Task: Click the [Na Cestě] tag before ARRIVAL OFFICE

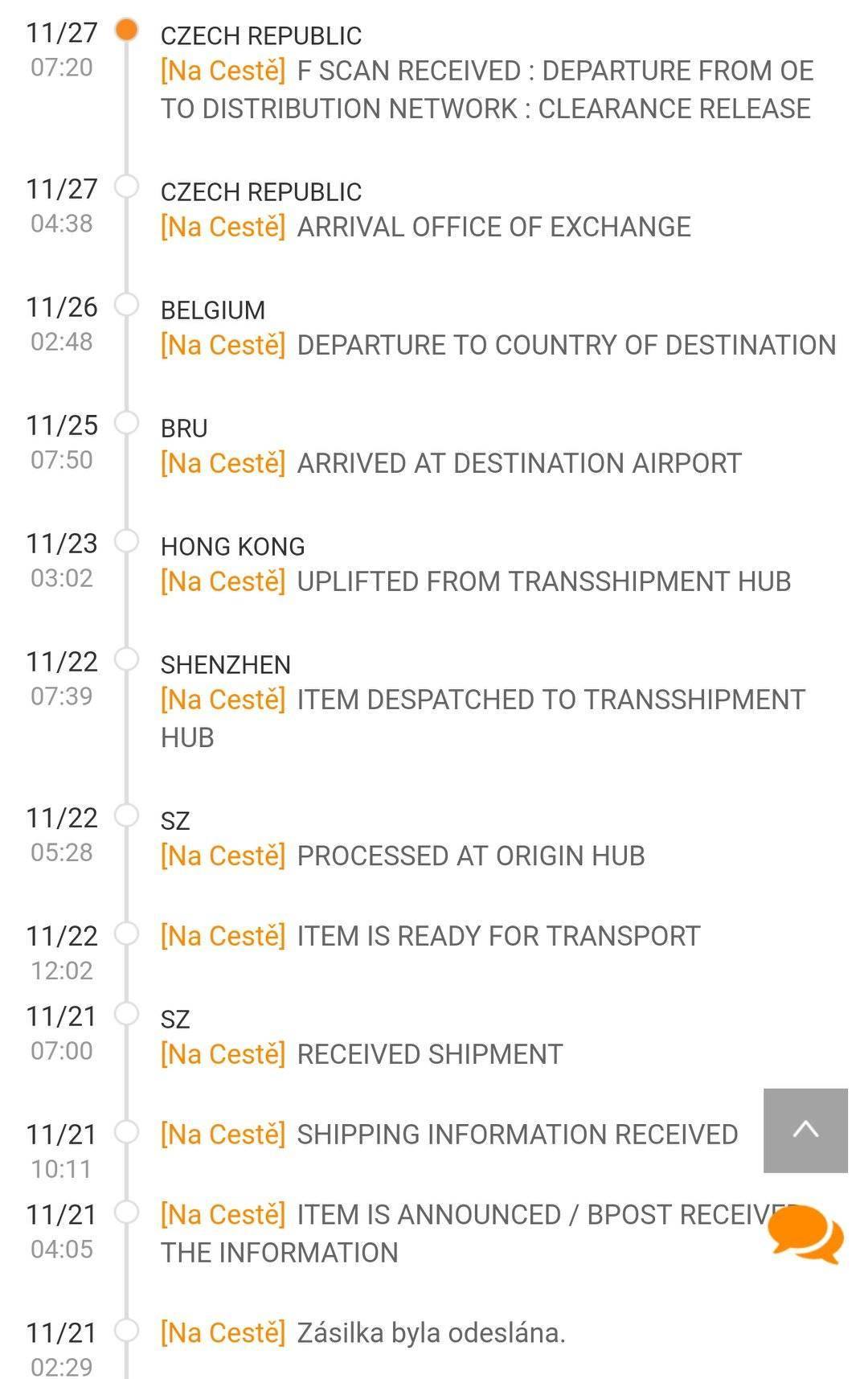Action: (x=223, y=227)
